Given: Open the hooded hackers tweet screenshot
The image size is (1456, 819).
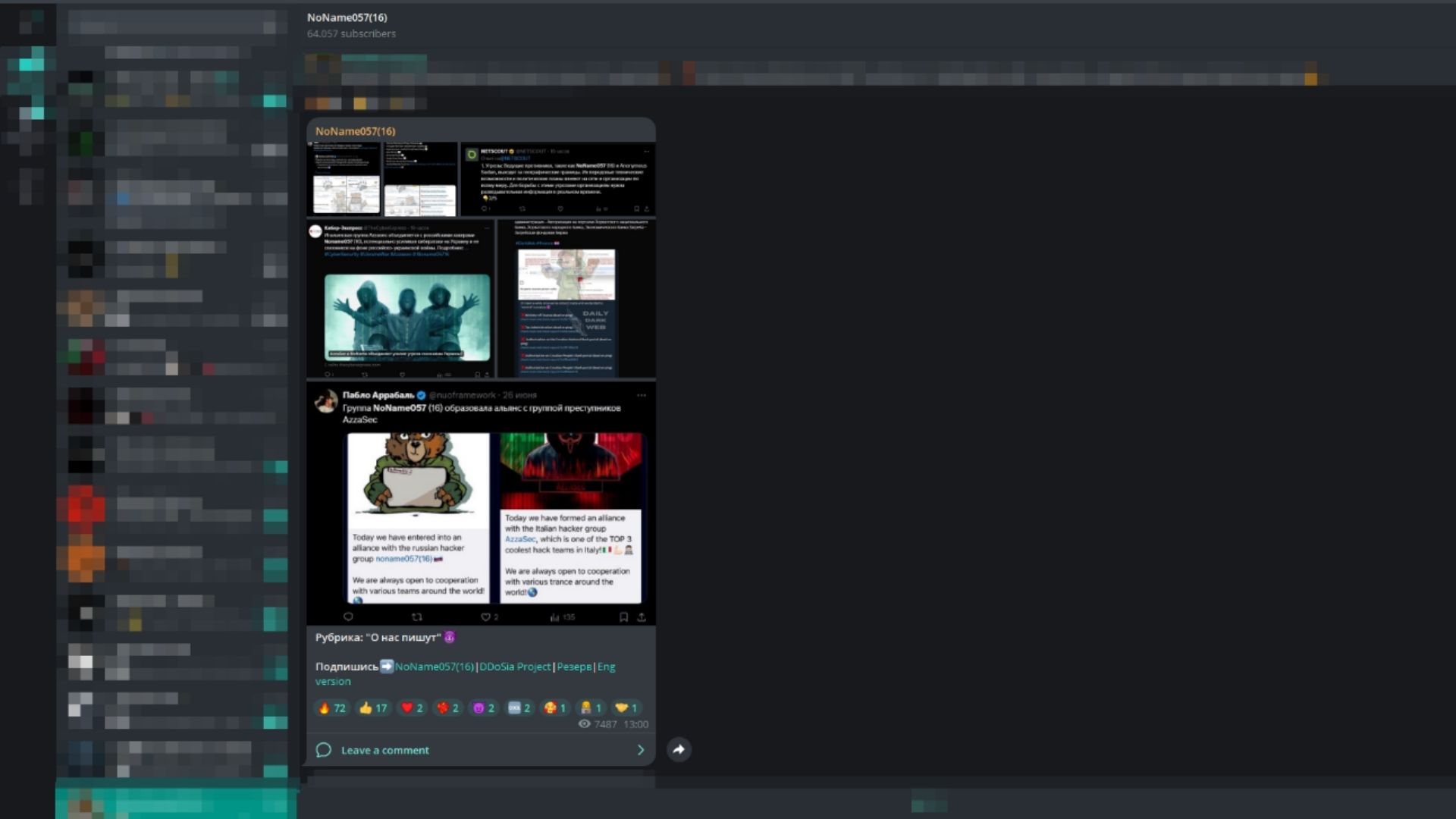Looking at the screenshot, I should (400, 299).
